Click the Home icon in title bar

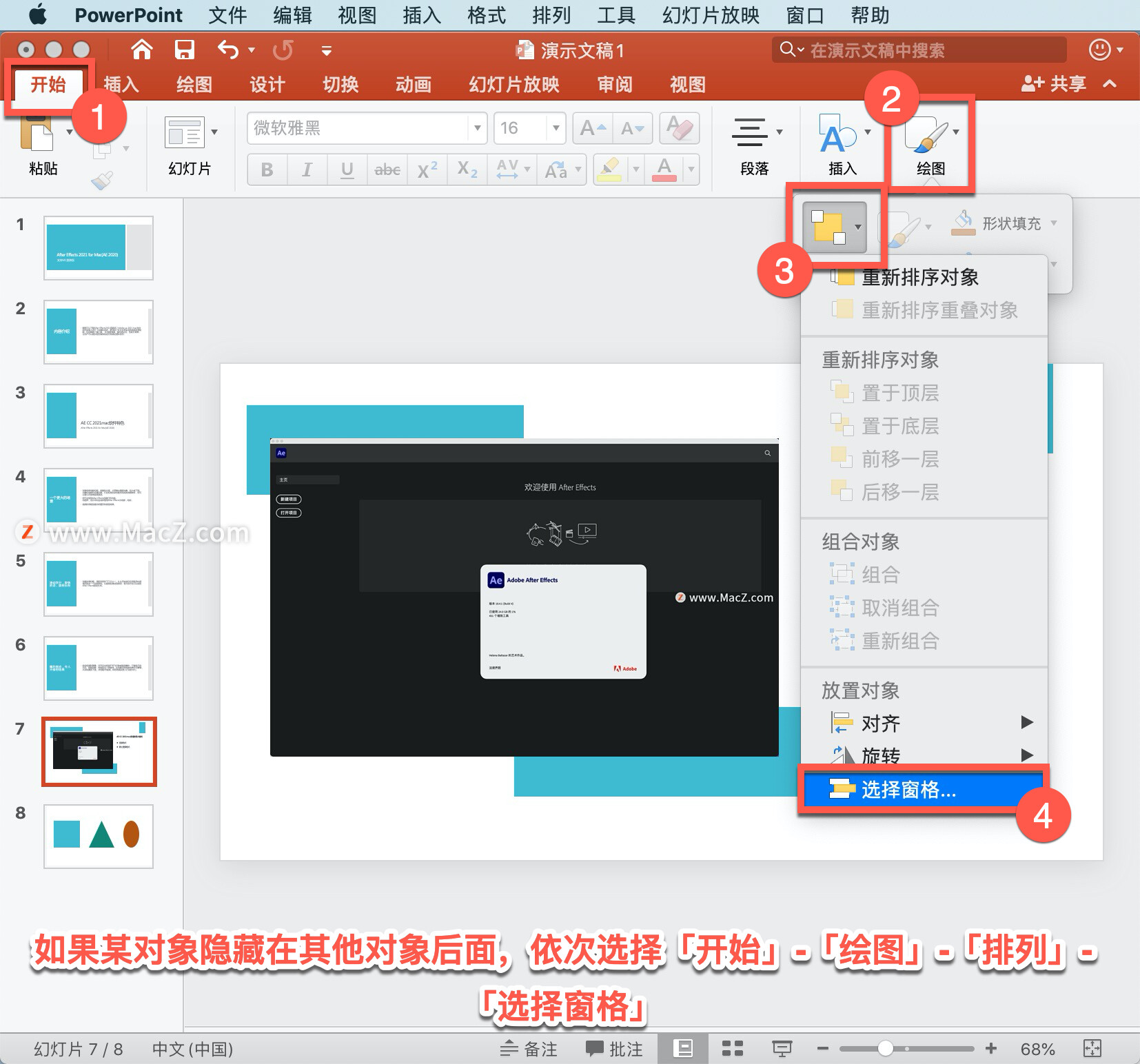142,50
